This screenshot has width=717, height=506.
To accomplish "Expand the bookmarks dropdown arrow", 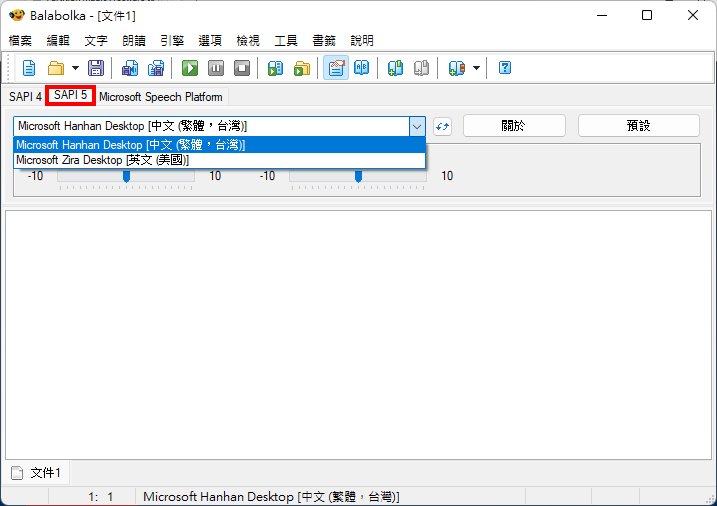I will [x=476, y=69].
